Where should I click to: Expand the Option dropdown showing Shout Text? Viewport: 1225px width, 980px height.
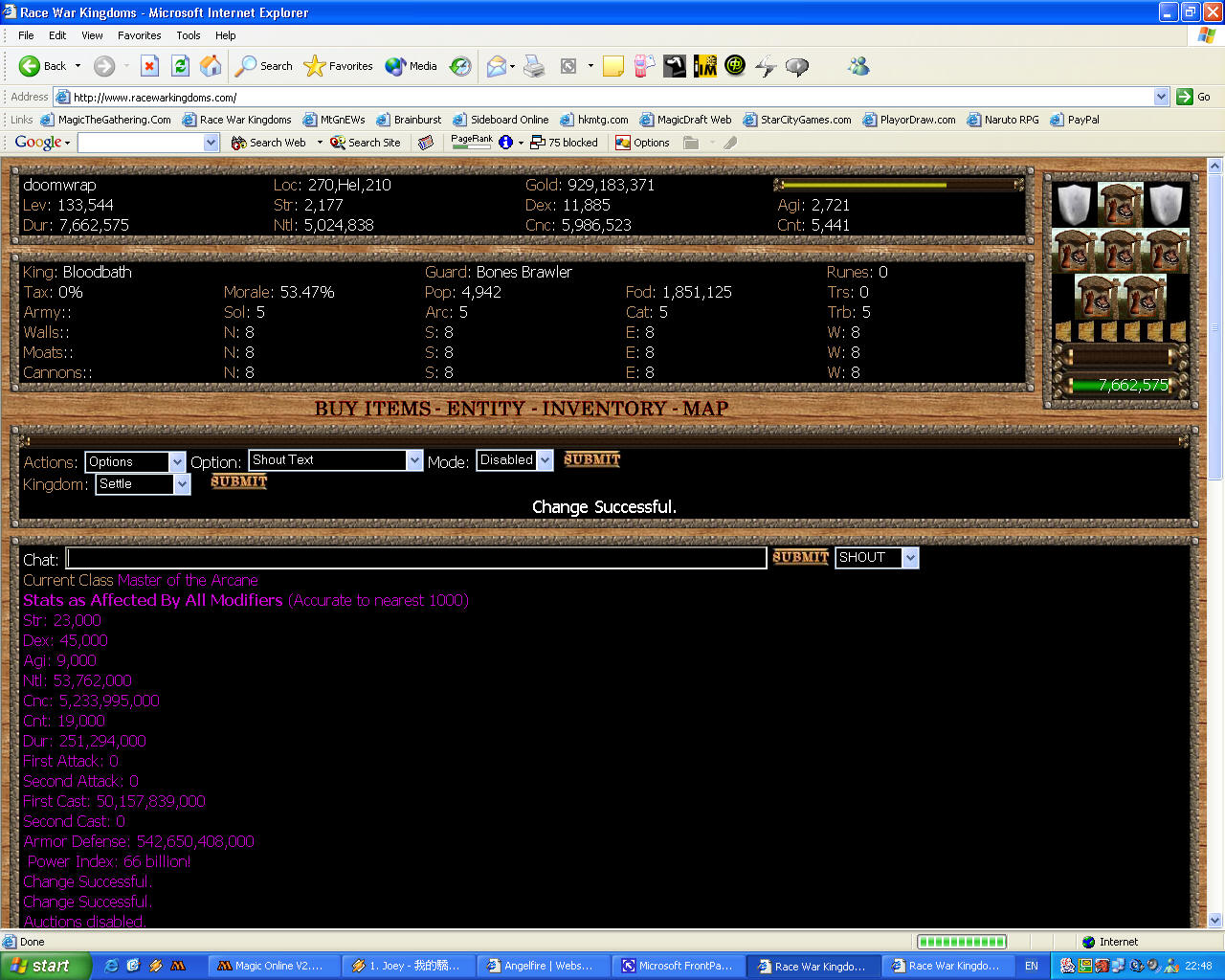(x=335, y=460)
